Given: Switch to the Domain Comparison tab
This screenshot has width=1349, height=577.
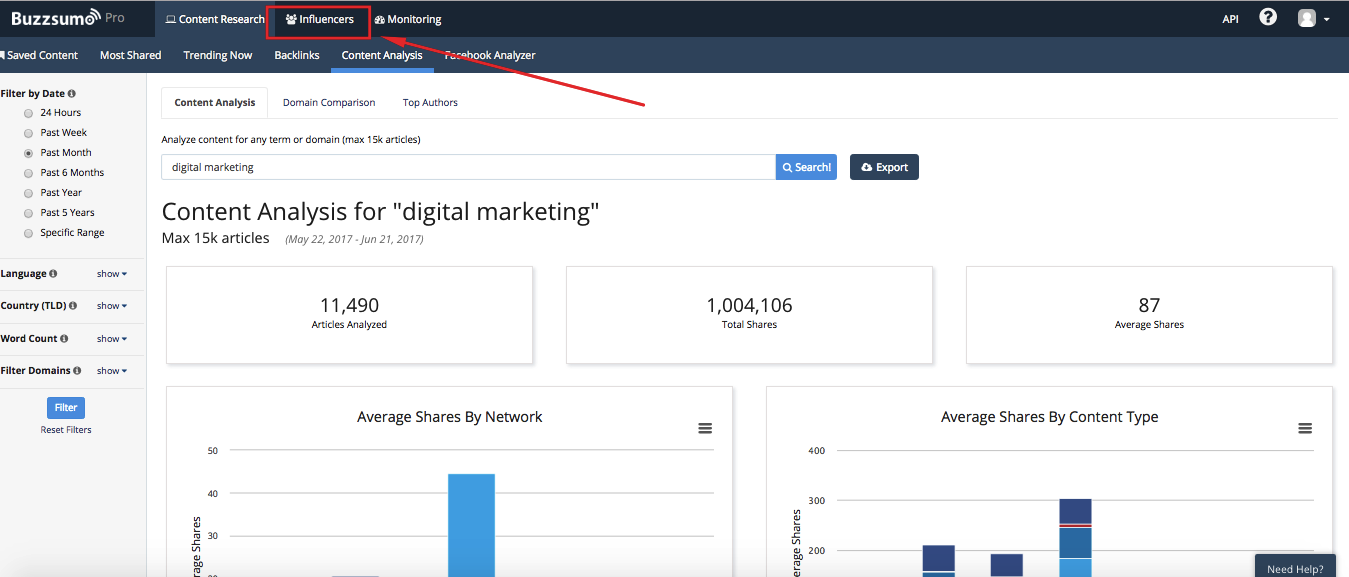Looking at the screenshot, I should click(x=329, y=102).
